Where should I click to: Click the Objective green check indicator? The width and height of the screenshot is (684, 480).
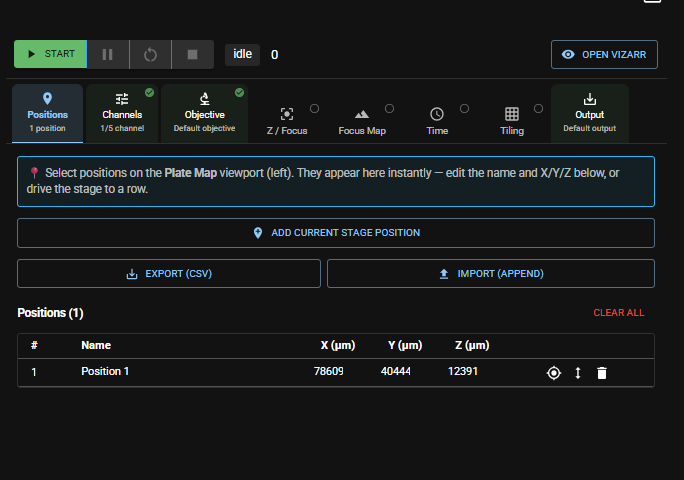pyautogui.click(x=239, y=93)
